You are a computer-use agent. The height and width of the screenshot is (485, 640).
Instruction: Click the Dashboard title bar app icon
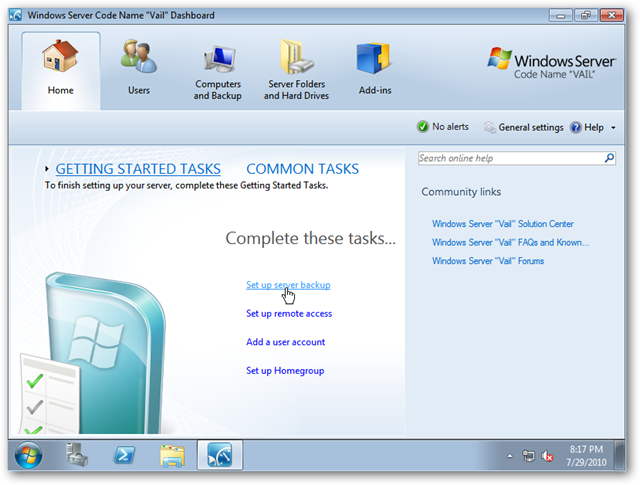16,16
